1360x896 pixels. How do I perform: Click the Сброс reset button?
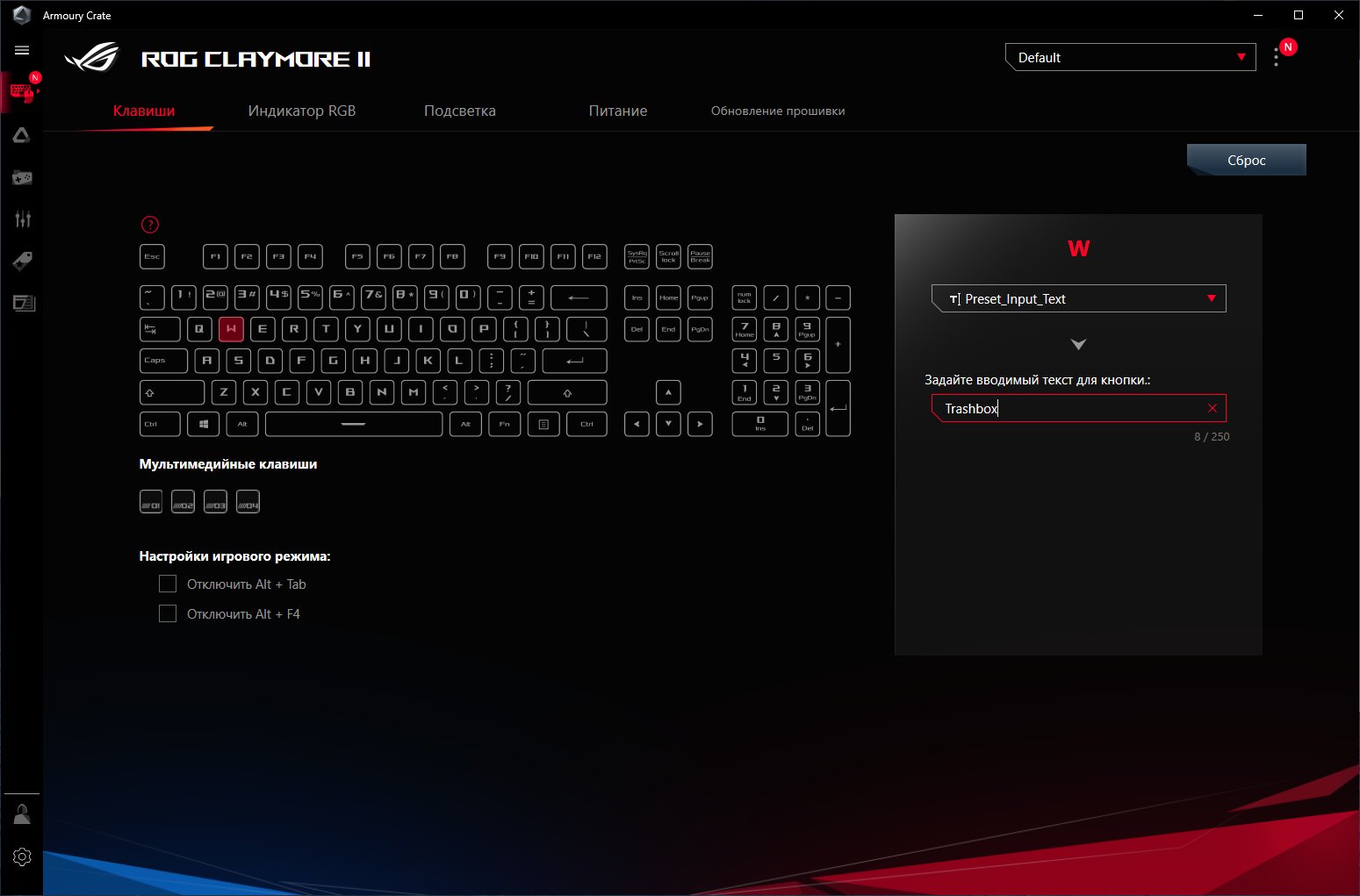[1247, 160]
